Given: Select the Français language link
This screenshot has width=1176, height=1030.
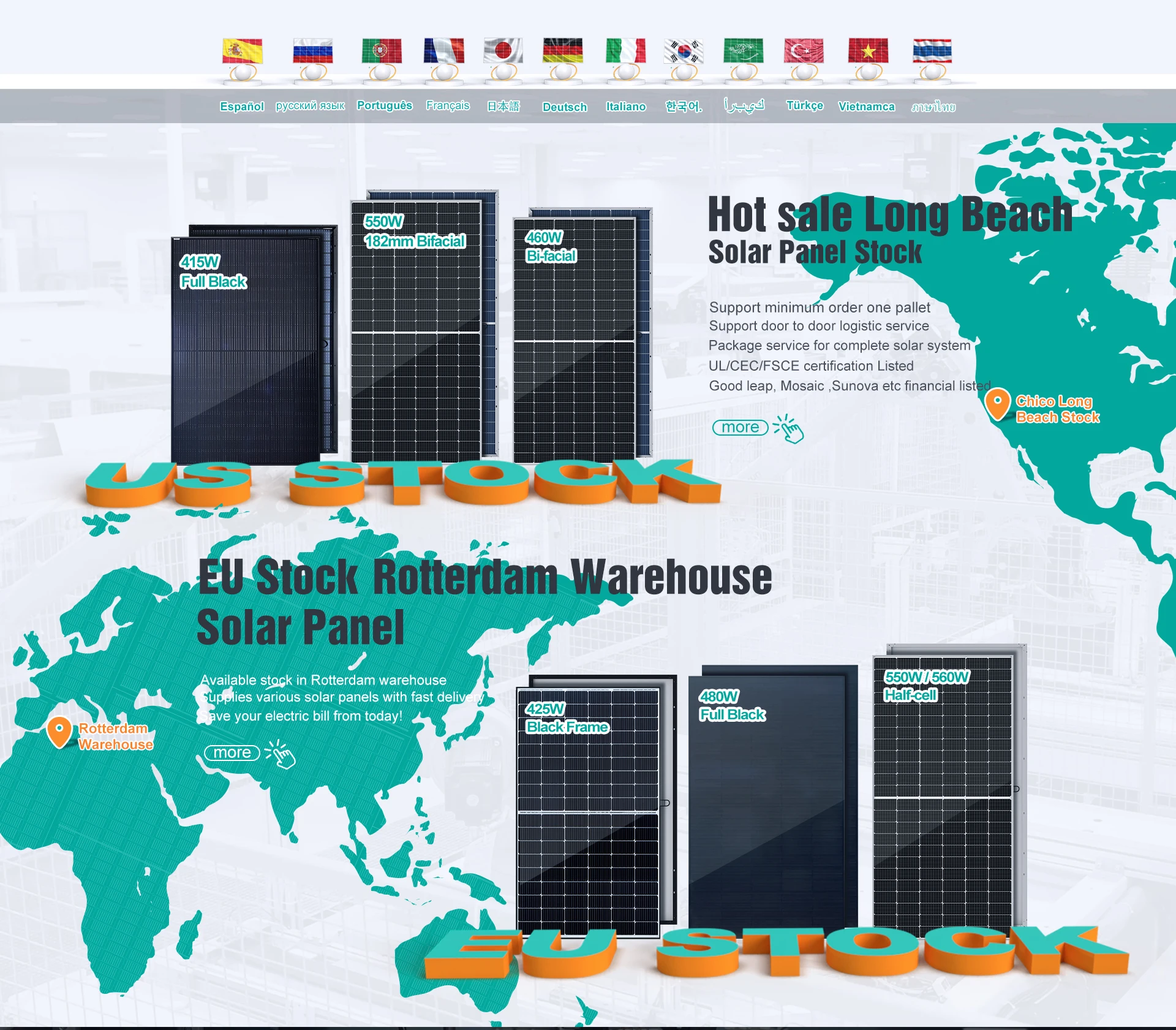Looking at the screenshot, I should click(448, 105).
